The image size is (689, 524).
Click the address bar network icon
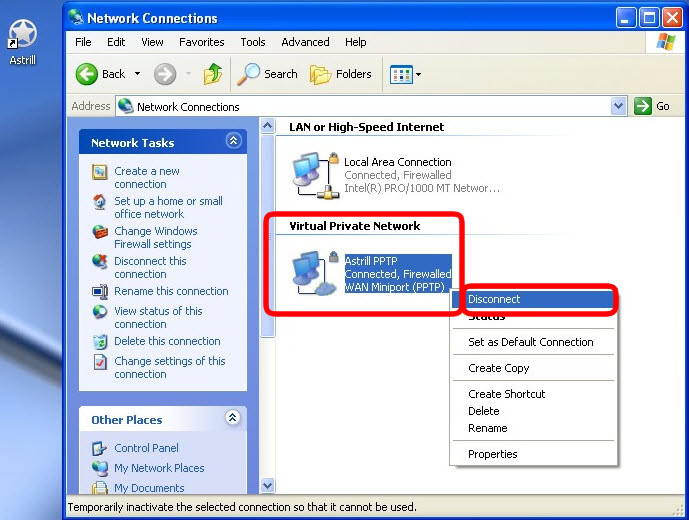point(126,106)
